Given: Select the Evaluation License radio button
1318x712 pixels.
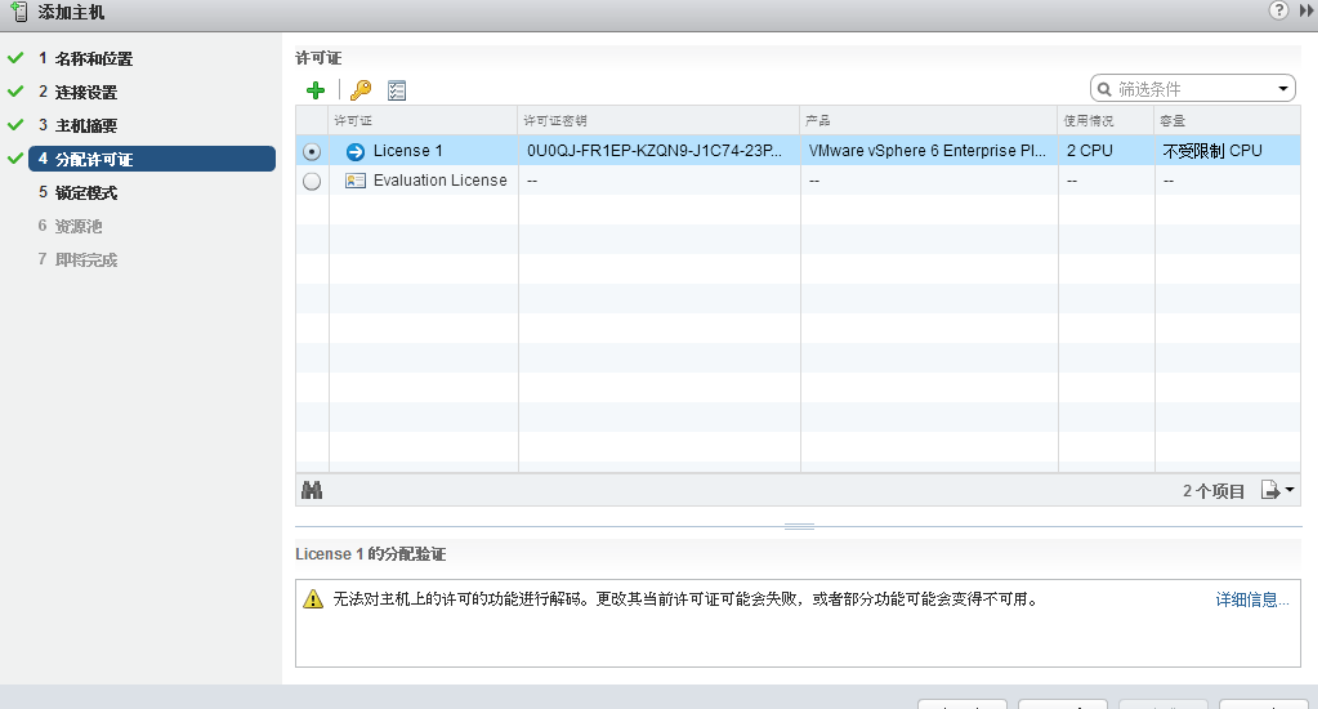Looking at the screenshot, I should (312, 181).
